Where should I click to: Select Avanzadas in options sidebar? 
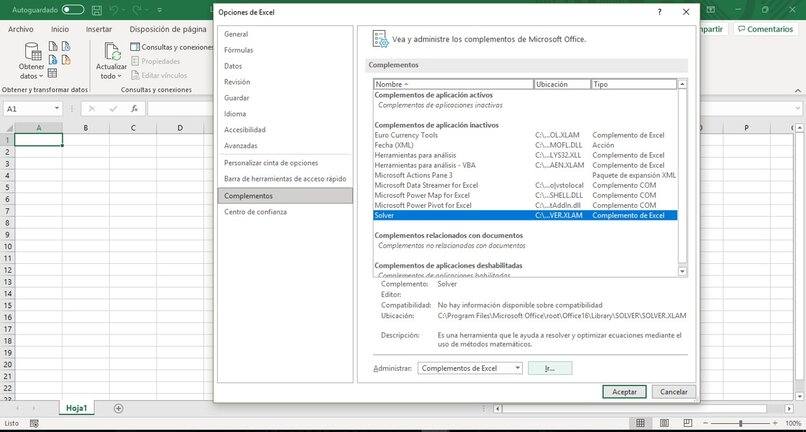pyautogui.click(x=285, y=146)
